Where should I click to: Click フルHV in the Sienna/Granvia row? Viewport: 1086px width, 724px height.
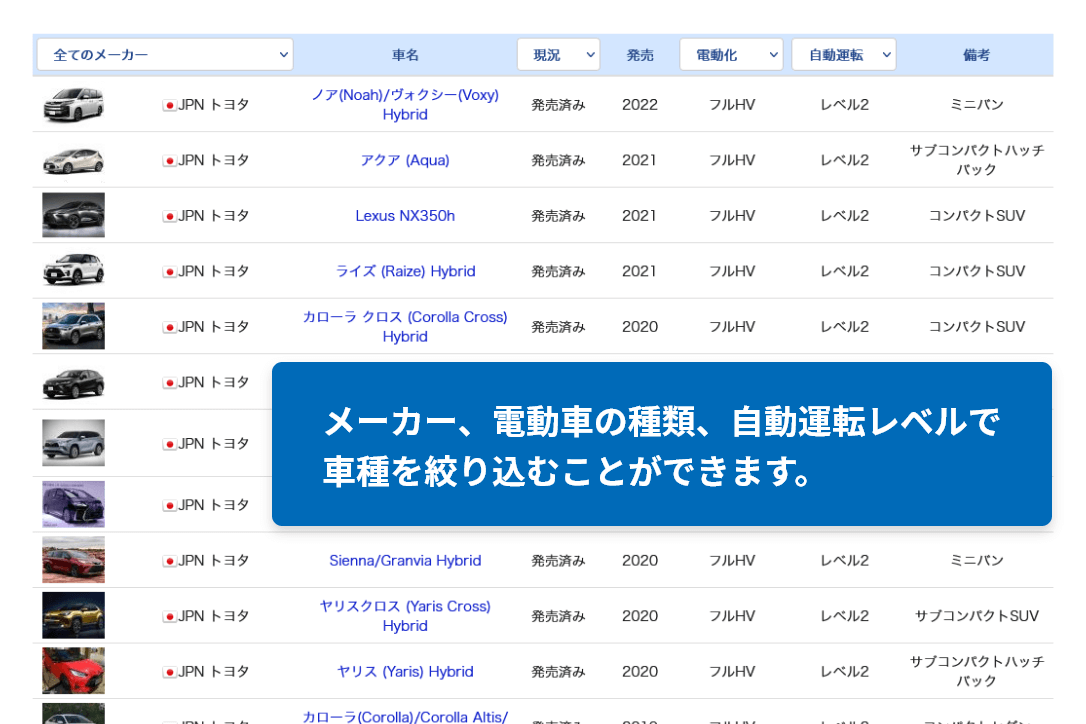click(731, 560)
